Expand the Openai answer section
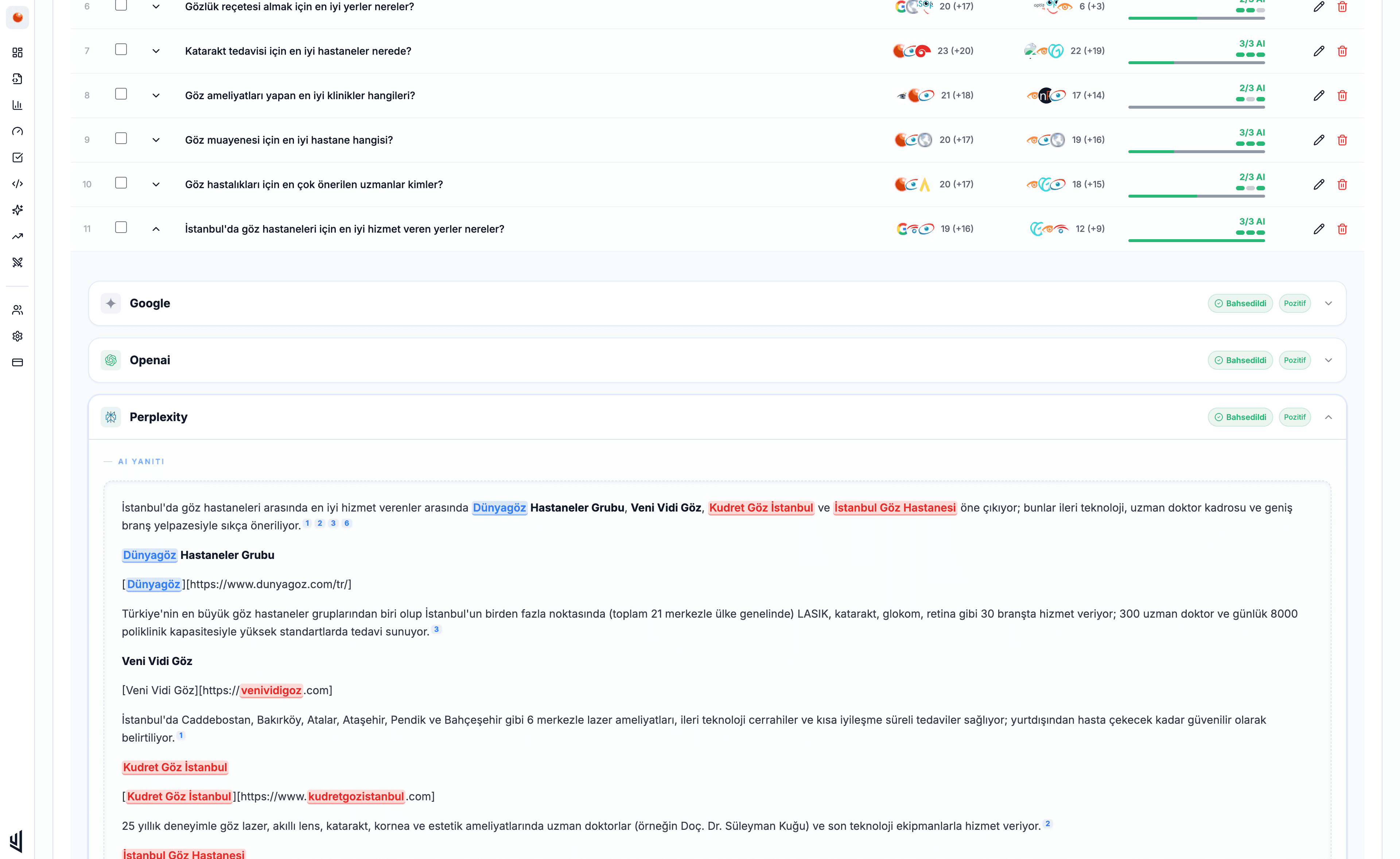 click(1329, 360)
